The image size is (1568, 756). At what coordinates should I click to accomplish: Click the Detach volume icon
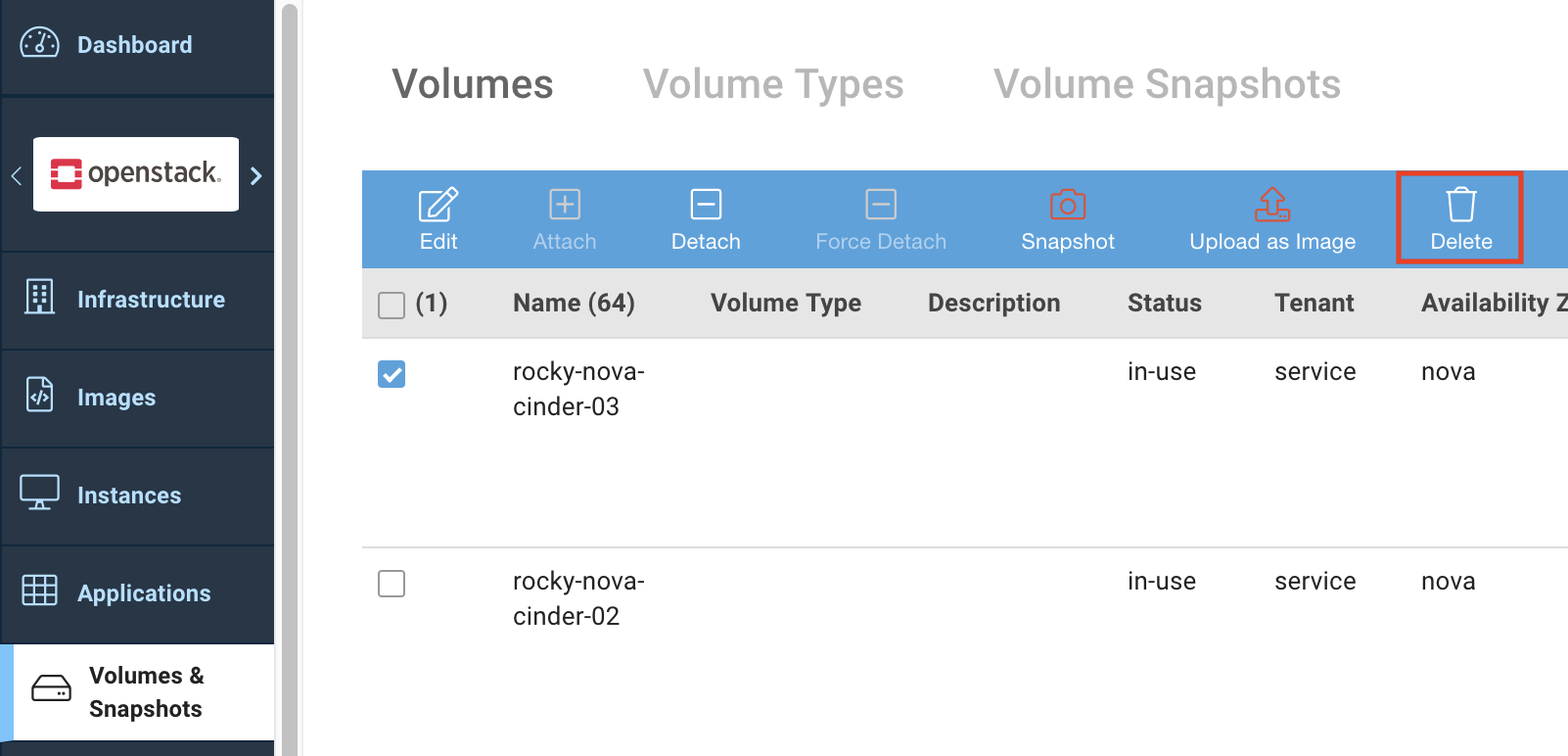click(705, 205)
